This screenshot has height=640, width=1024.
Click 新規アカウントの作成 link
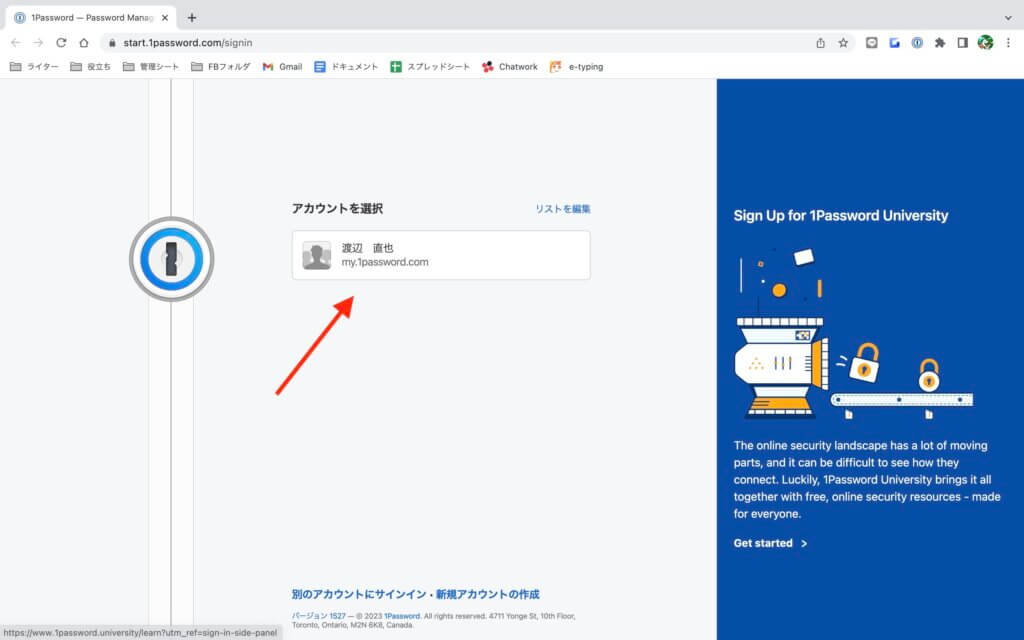click(488, 594)
